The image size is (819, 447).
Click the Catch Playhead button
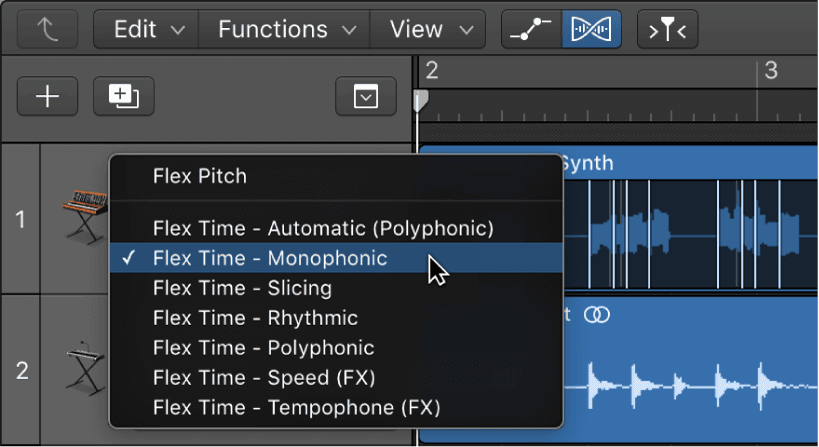tap(668, 29)
